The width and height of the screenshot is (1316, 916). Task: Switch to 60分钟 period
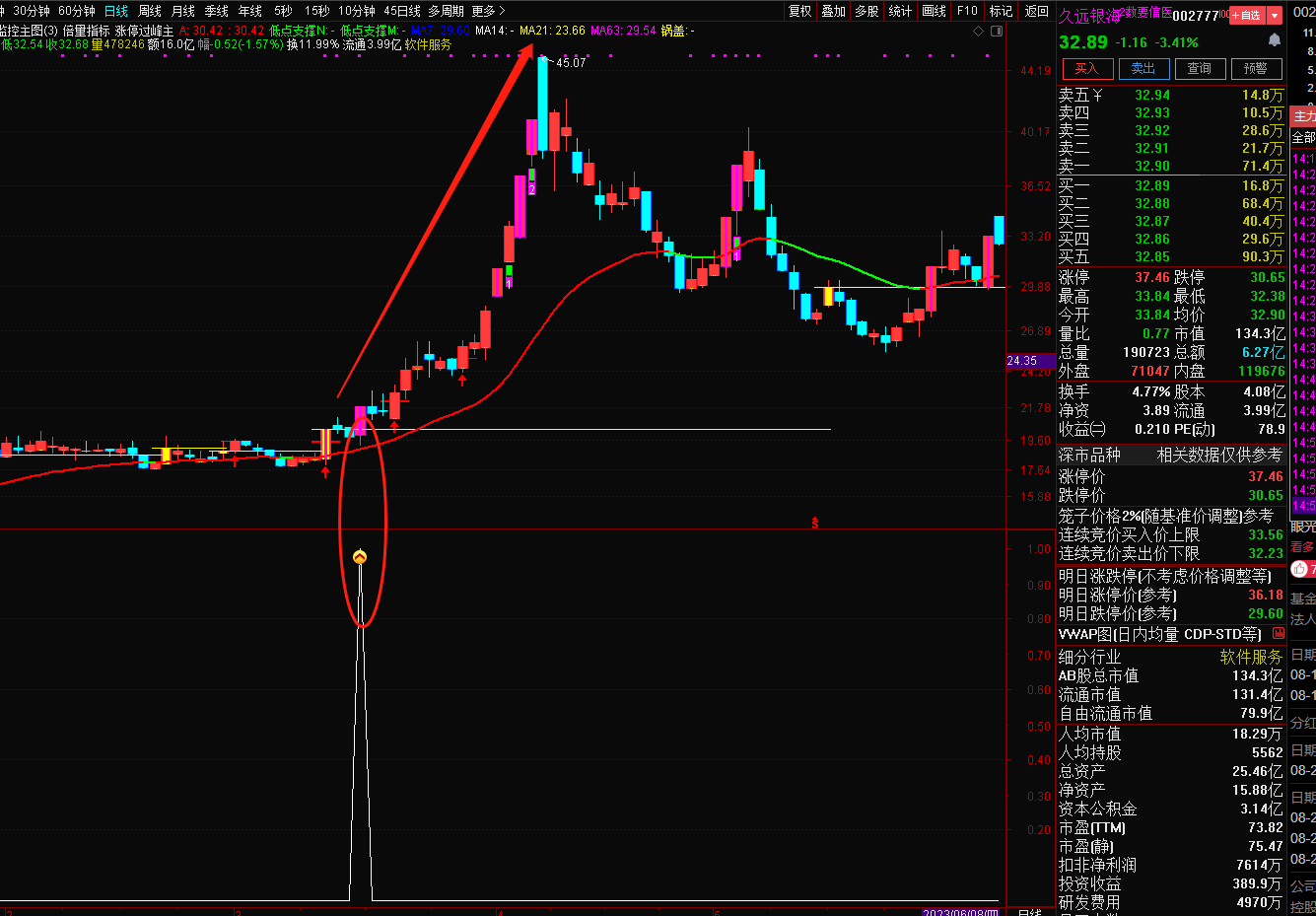pos(77,11)
